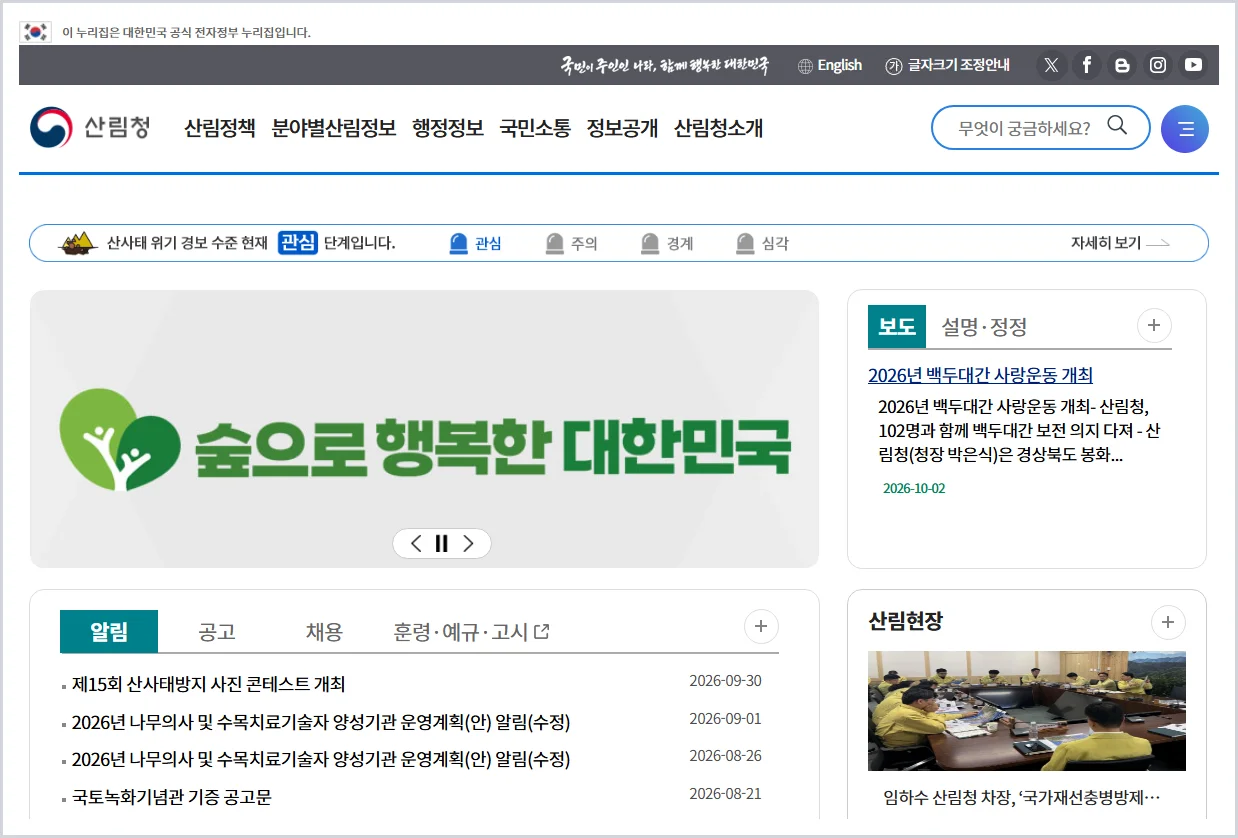This screenshot has height=838, width=1238.
Task: Open the 행정정보 menu
Action: tap(448, 128)
